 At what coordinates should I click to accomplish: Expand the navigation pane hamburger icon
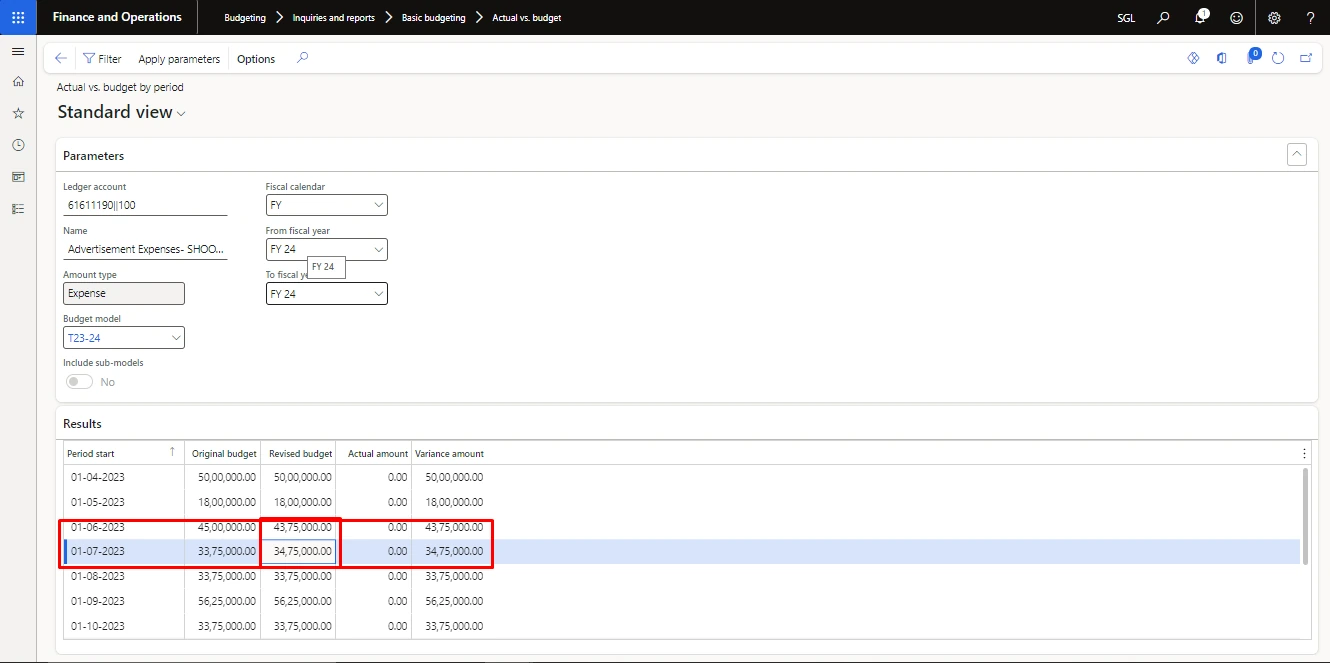tap(18, 51)
